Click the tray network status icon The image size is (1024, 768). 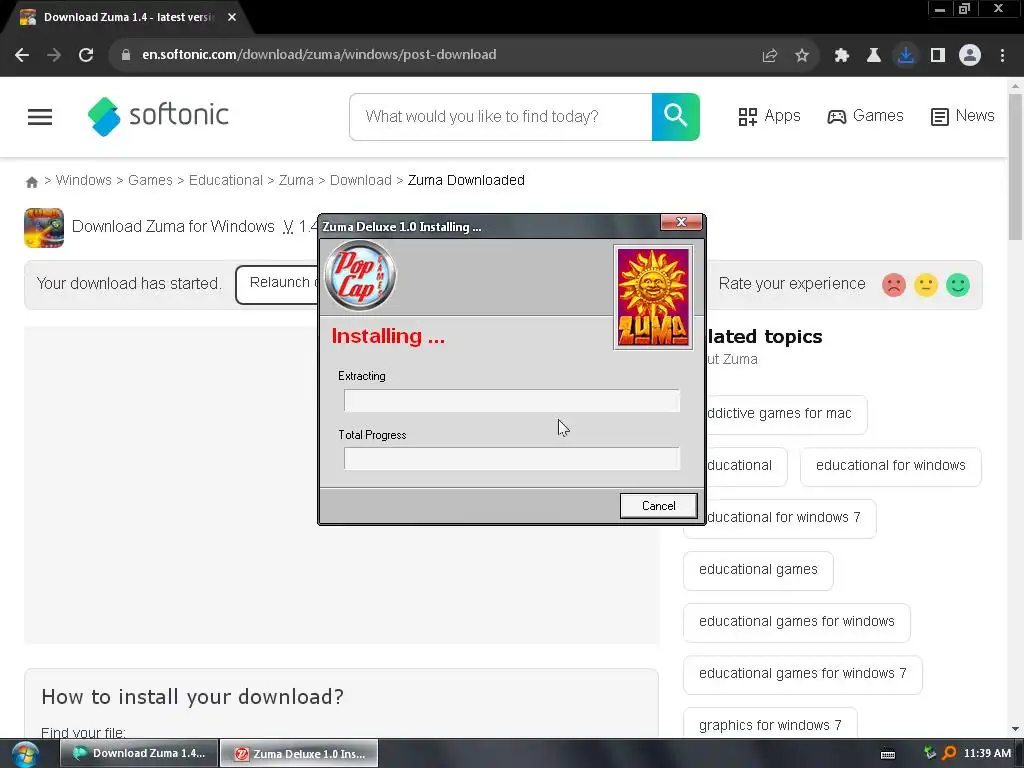[930, 753]
